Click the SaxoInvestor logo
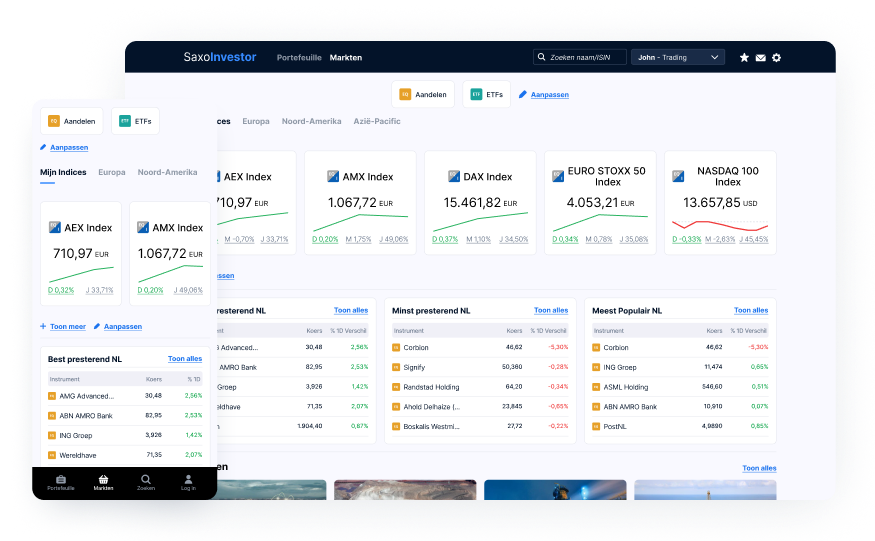The image size is (875, 541). 220,57
